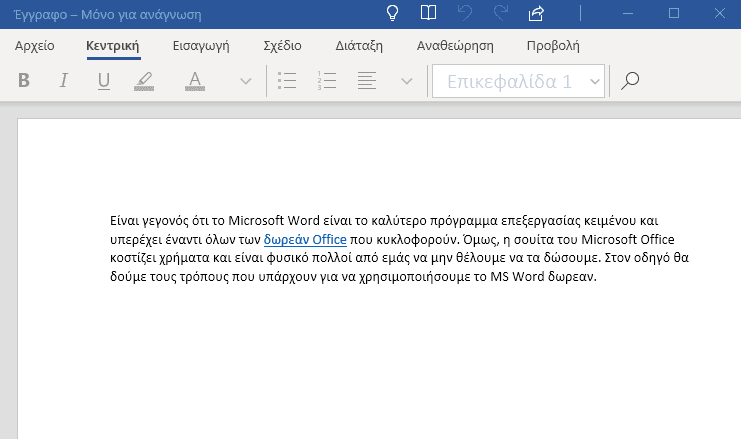Screen dimensions: 741x439
Task: Open the Αναθεώρηση tab
Action: pyautogui.click(x=455, y=46)
